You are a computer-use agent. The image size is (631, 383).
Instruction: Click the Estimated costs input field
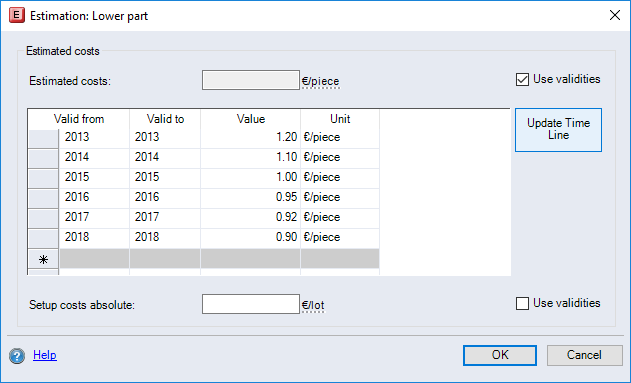[x=251, y=80]
